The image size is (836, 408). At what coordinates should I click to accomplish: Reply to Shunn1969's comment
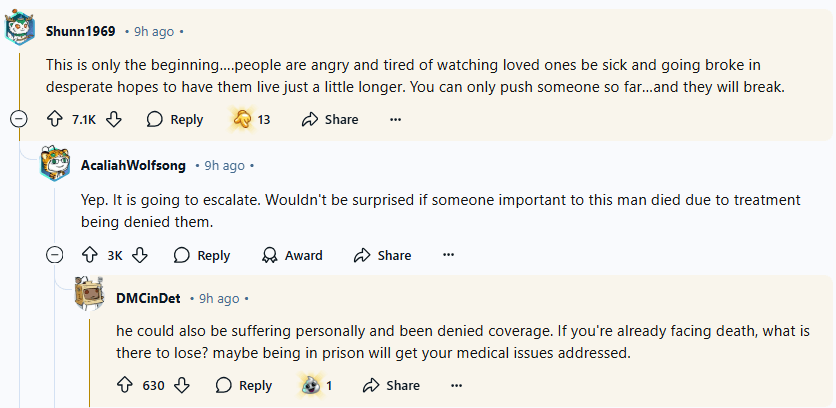click(x=175, y=119)
